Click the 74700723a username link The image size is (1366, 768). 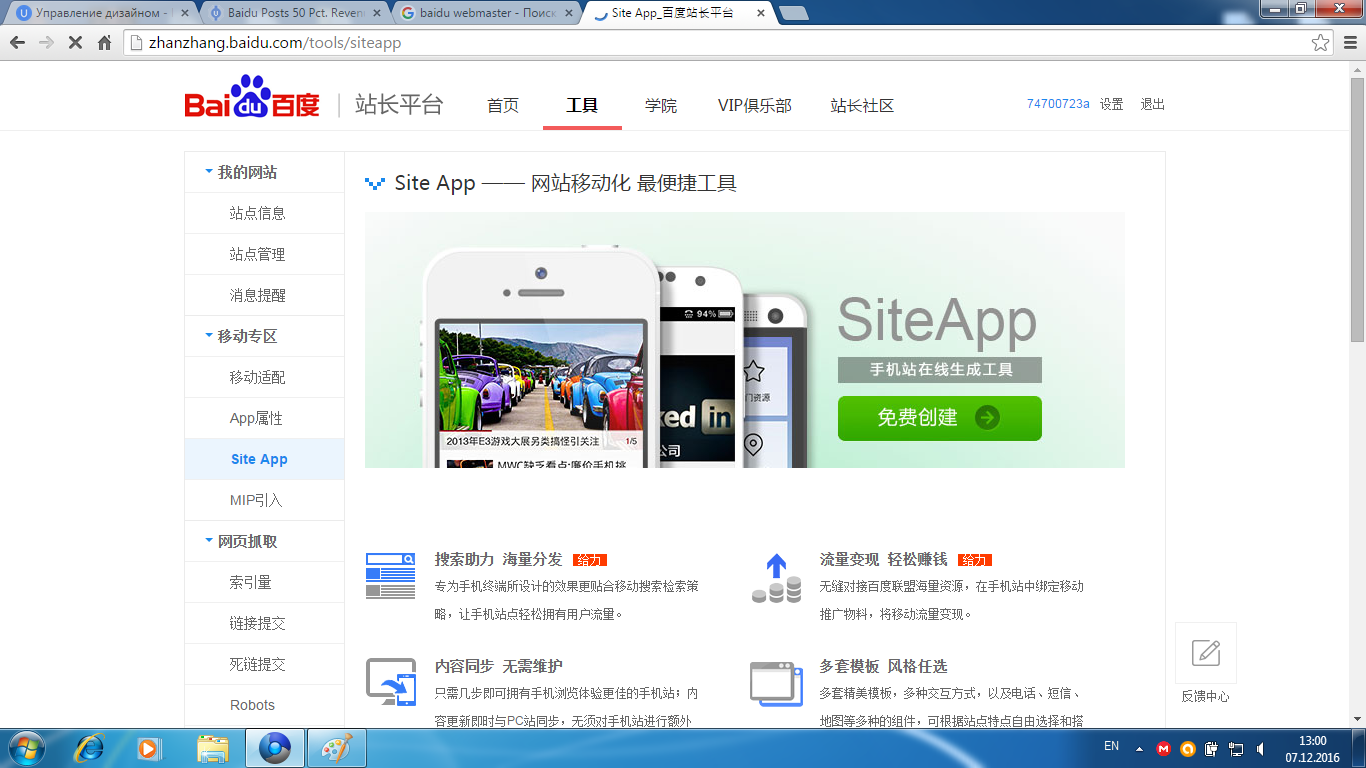click(x=1058, y=104)
